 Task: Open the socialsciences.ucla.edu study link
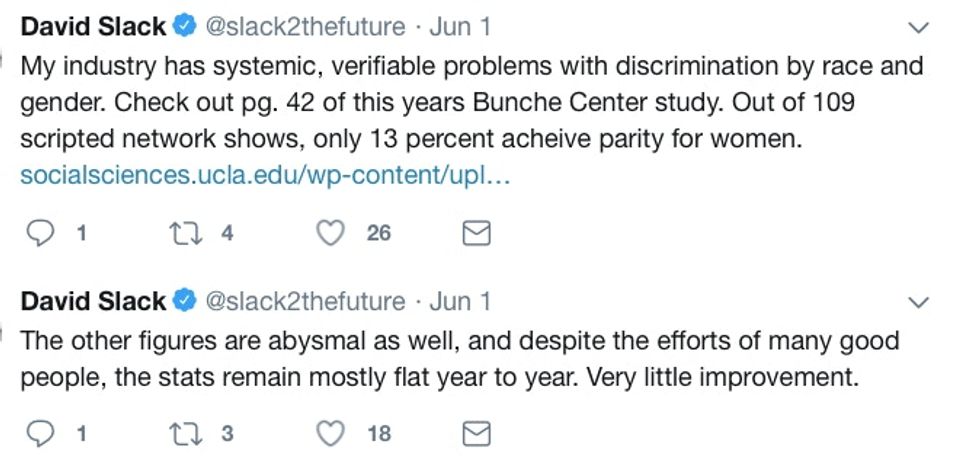click(x=265, y=175)
